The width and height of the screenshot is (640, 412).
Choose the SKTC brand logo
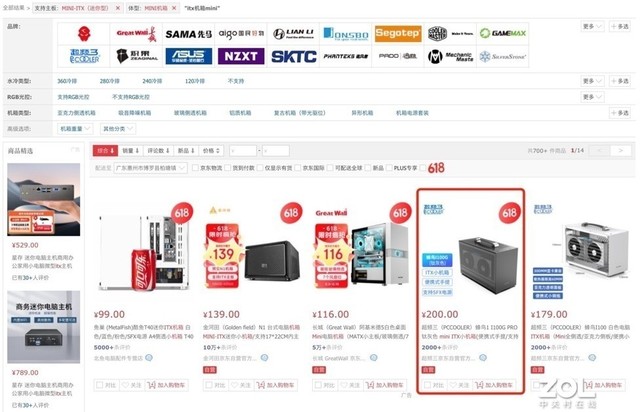click(x=294, y=56)
